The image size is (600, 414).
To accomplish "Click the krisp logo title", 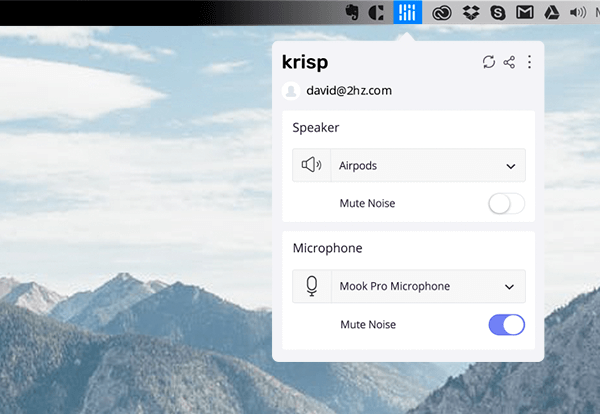I will (x=305, y=62).
